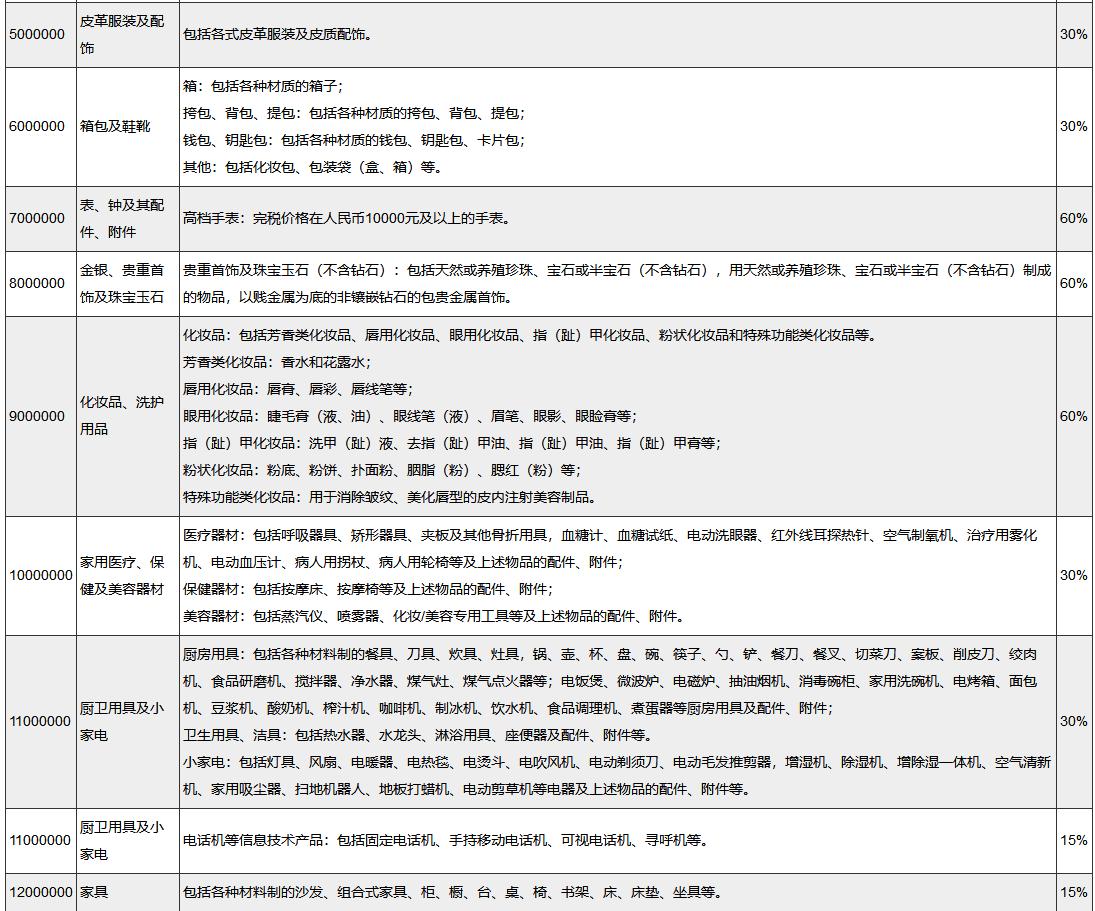Click the line starting 保健器材：包括按摩床

click(x=368, y=589)
